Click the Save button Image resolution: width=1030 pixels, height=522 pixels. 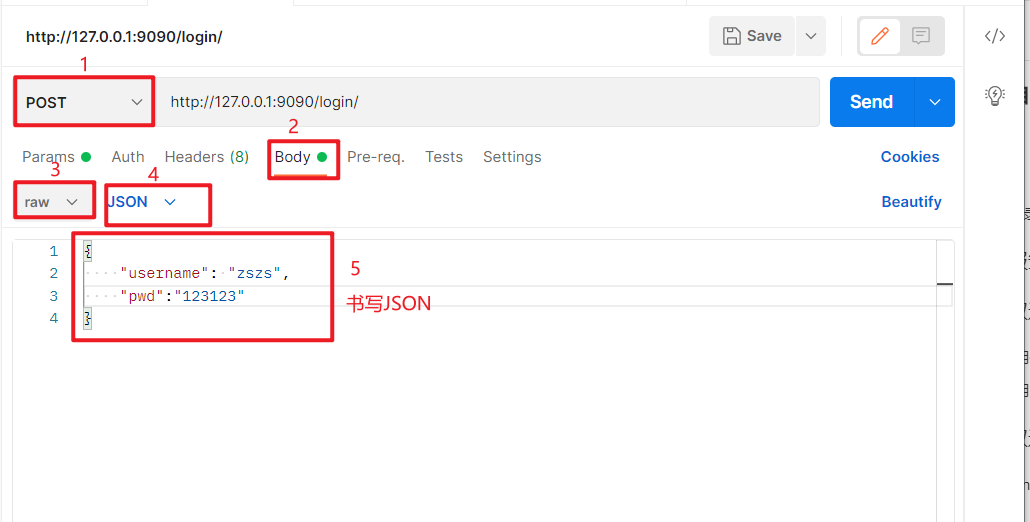click(752, 36)
